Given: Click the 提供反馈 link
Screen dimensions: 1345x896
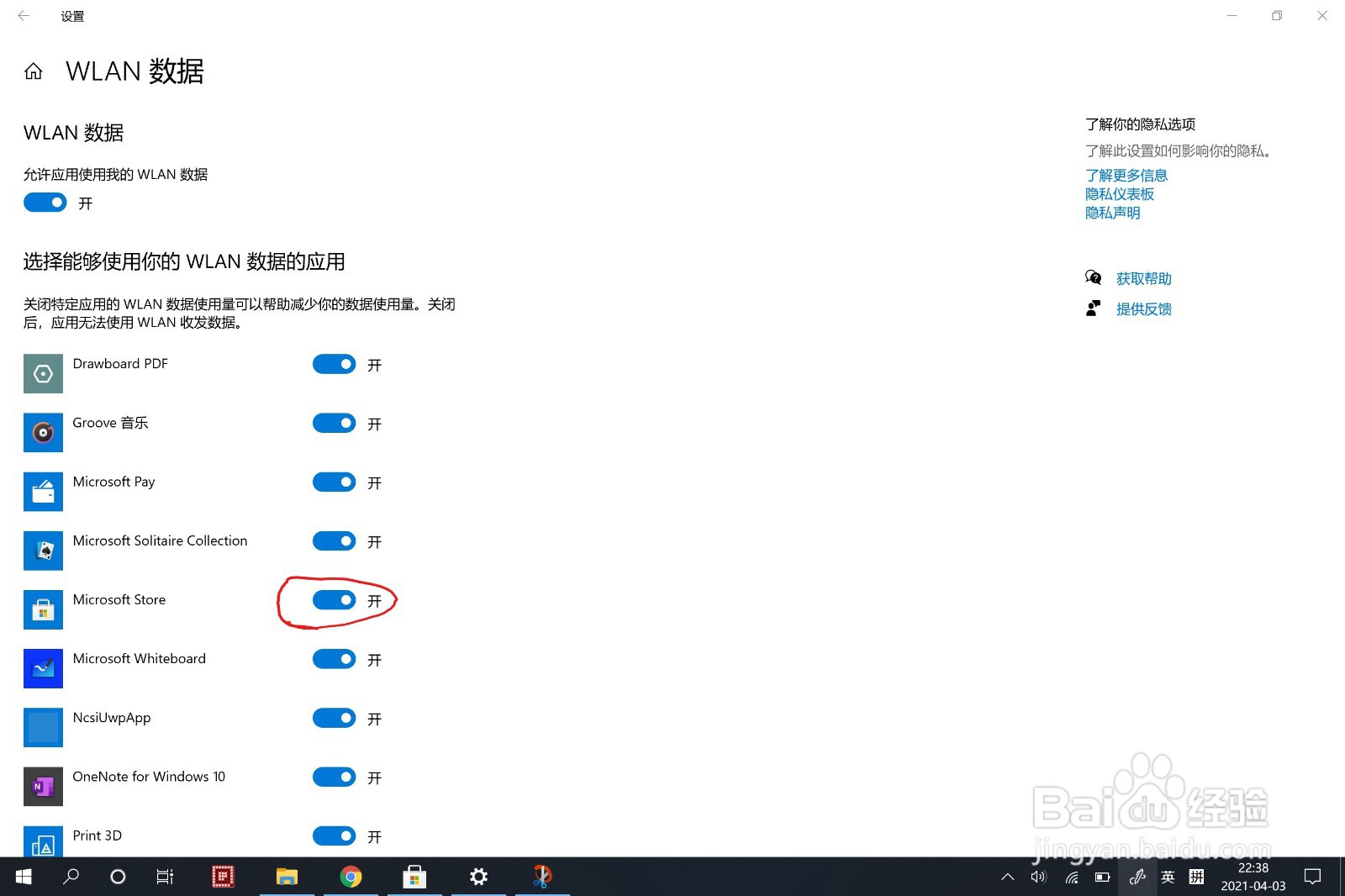Looking at the screenshot, I should [1144, 309].
